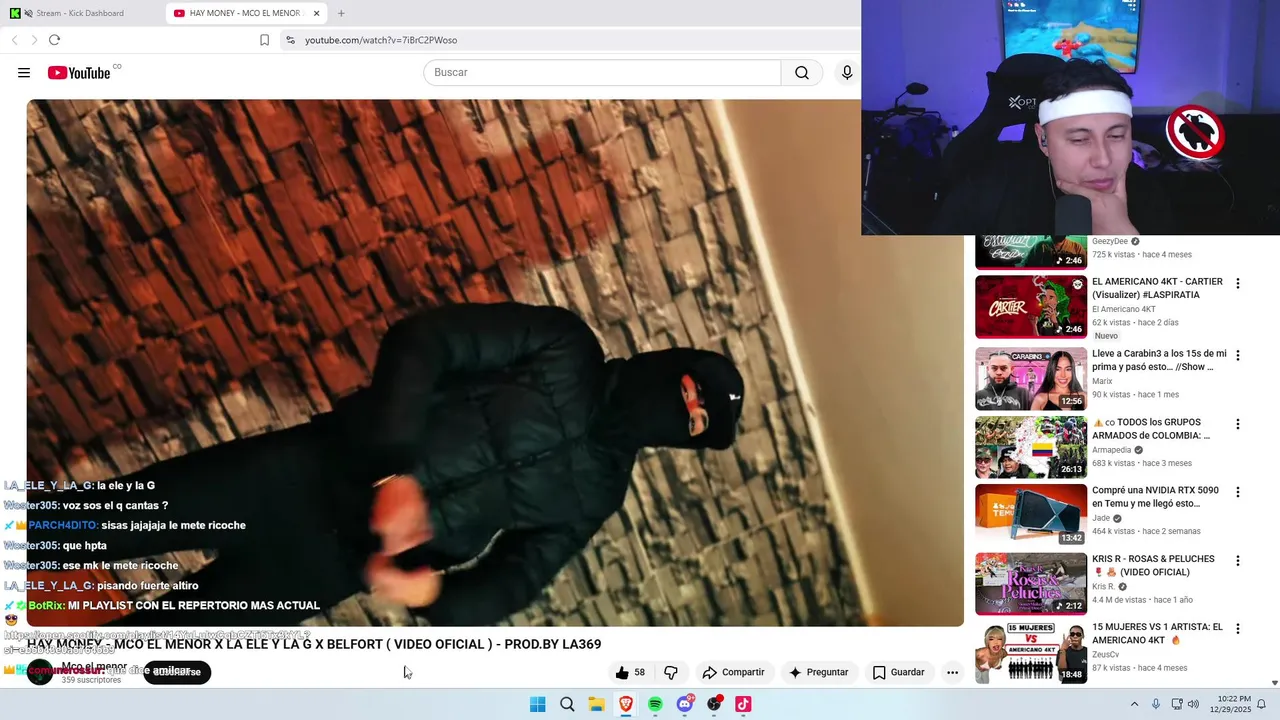1280x720 pixels.
Task: Click the video title HAY MONEY heading
Action: click(314, 644)
